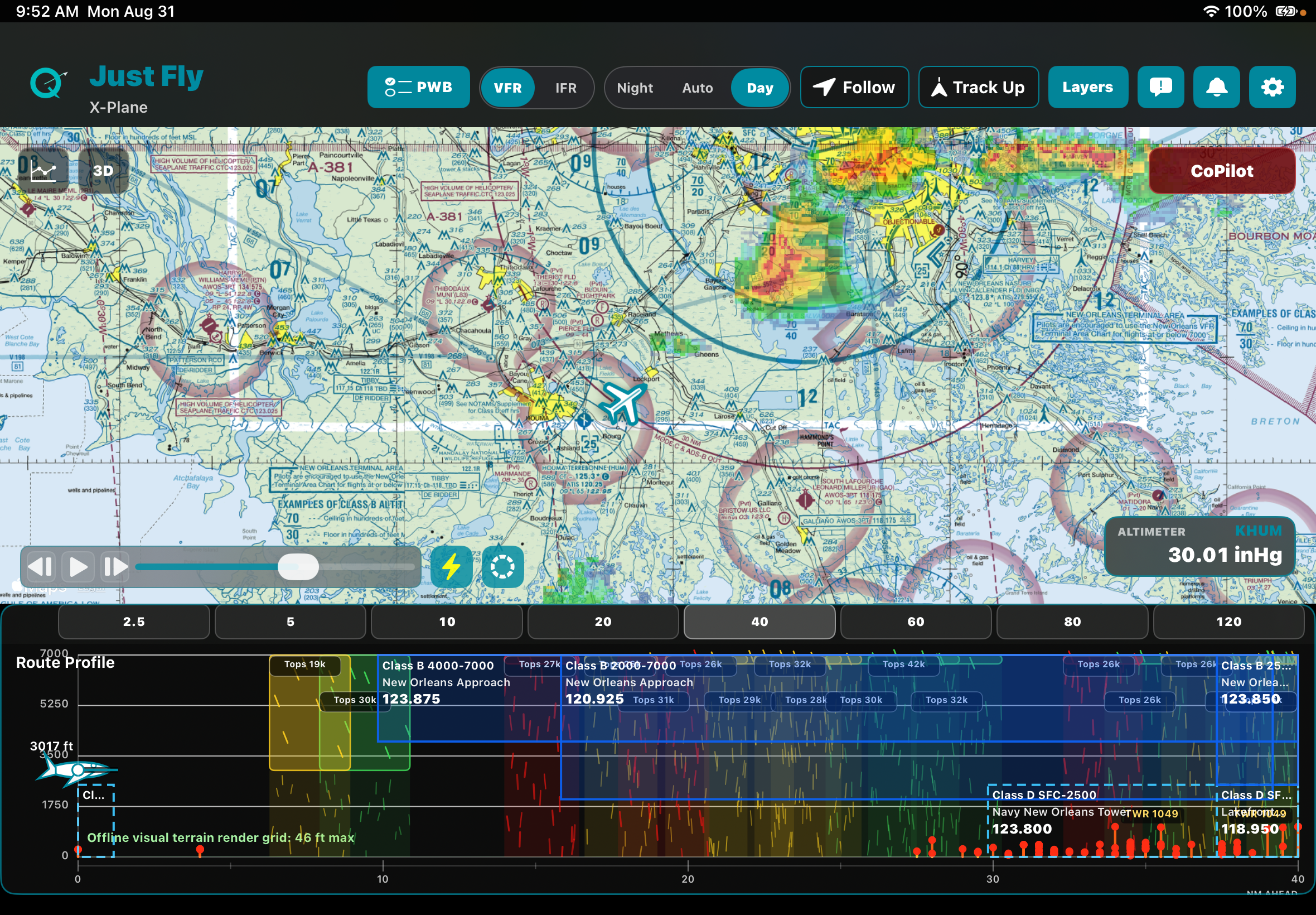The height and width of the screenshot is (915, 1316).
Task: Open the PWB panel
Action: point(418,87)
